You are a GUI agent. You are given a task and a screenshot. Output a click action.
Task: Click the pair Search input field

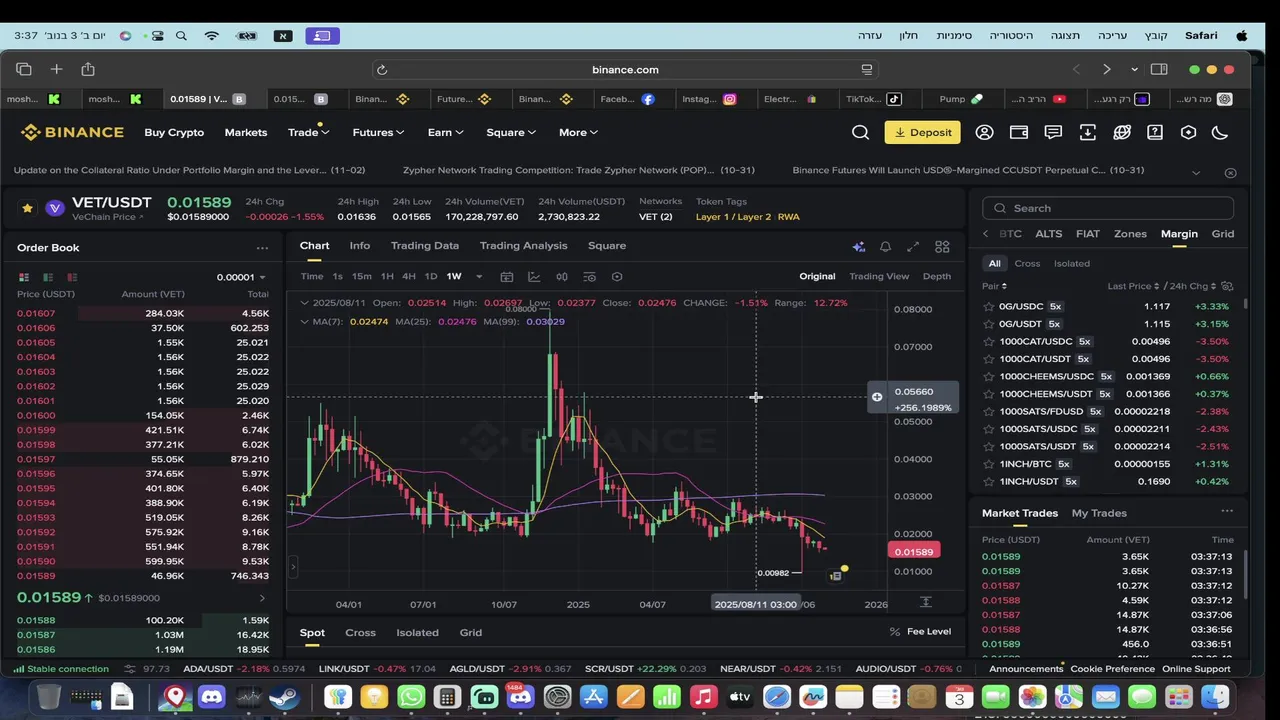(1108, 208)
